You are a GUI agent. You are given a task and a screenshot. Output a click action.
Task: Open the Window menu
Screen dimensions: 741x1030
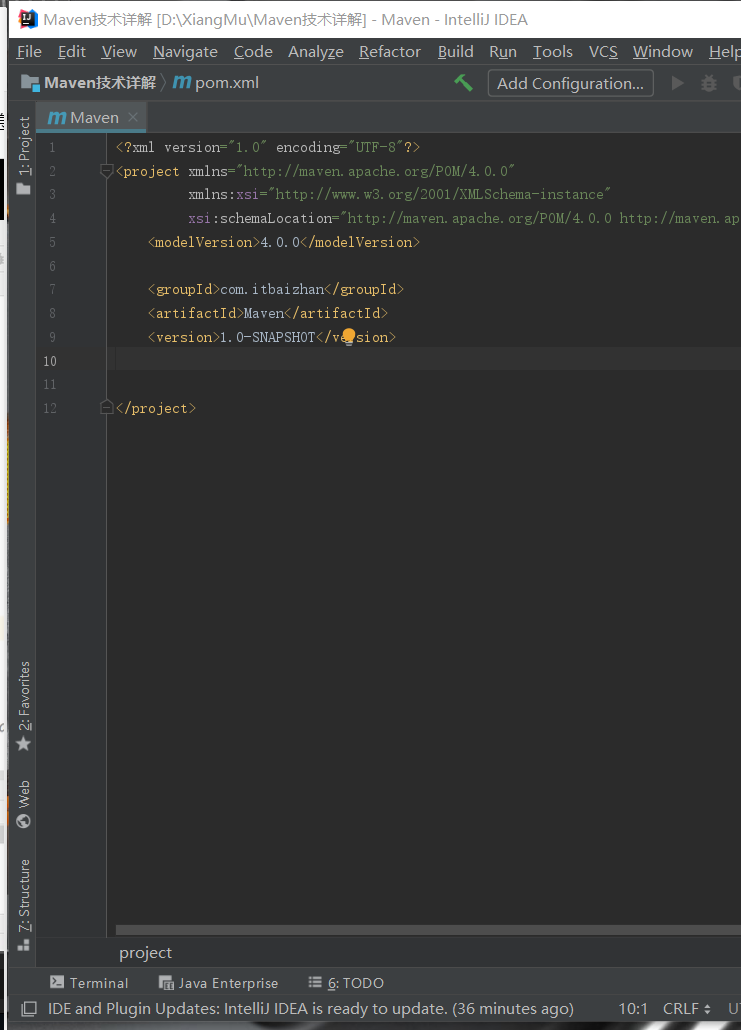click(x=662, y=52)
